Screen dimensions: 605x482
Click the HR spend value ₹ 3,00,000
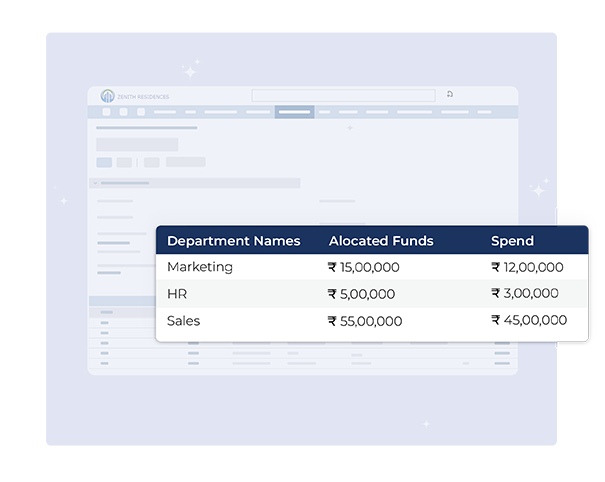(525, 294)
